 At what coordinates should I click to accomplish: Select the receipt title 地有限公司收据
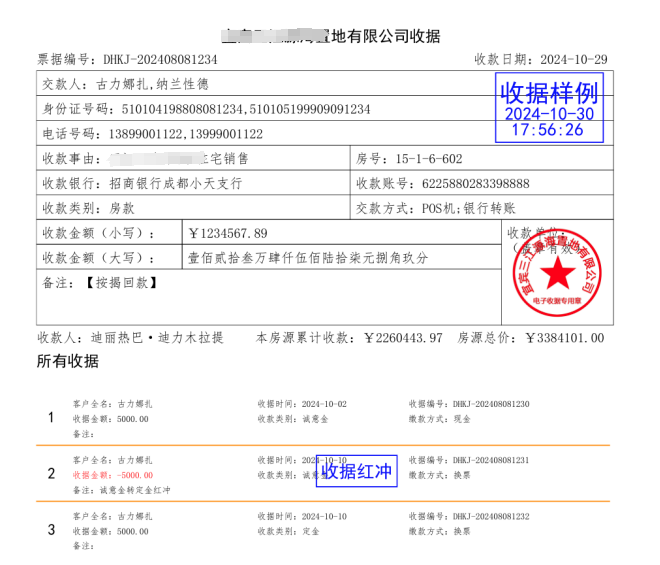386,37
